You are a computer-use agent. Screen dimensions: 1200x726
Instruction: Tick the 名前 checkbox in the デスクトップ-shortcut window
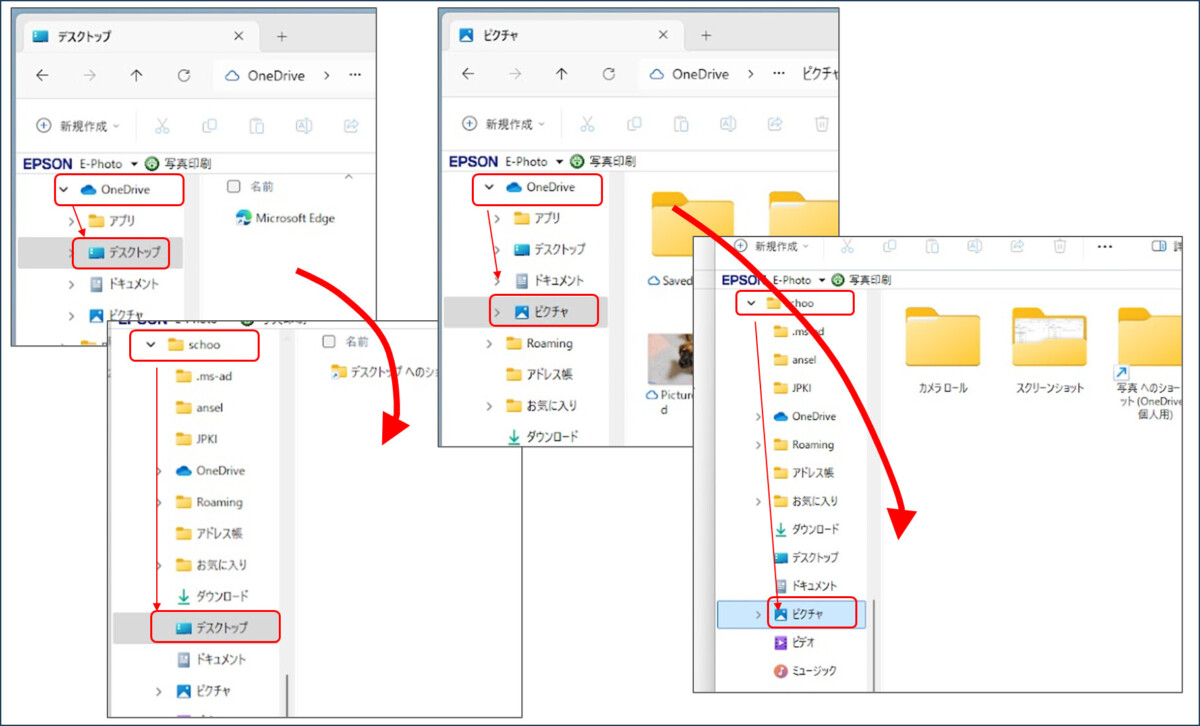(x=329, y=342)
